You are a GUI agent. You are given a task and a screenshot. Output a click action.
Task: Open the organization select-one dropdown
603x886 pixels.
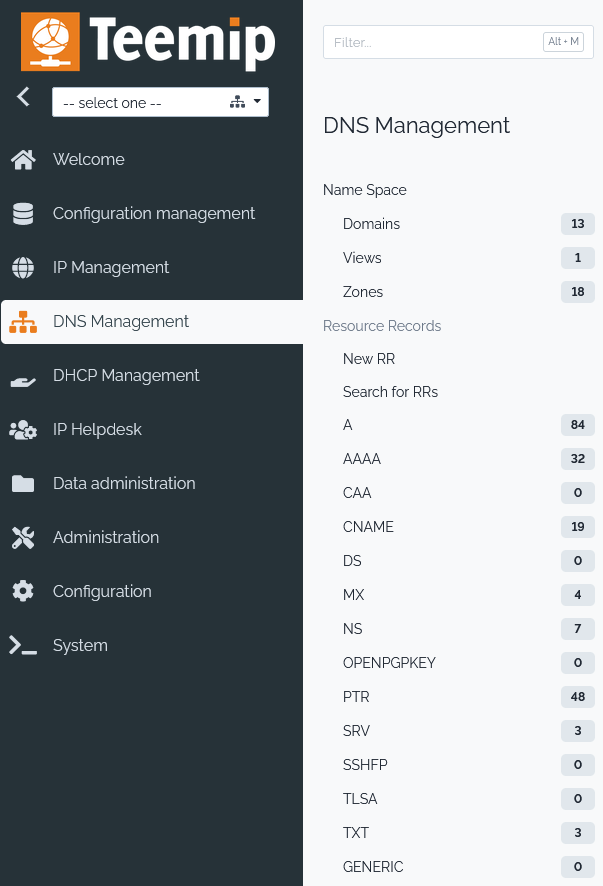click(160, 102)
